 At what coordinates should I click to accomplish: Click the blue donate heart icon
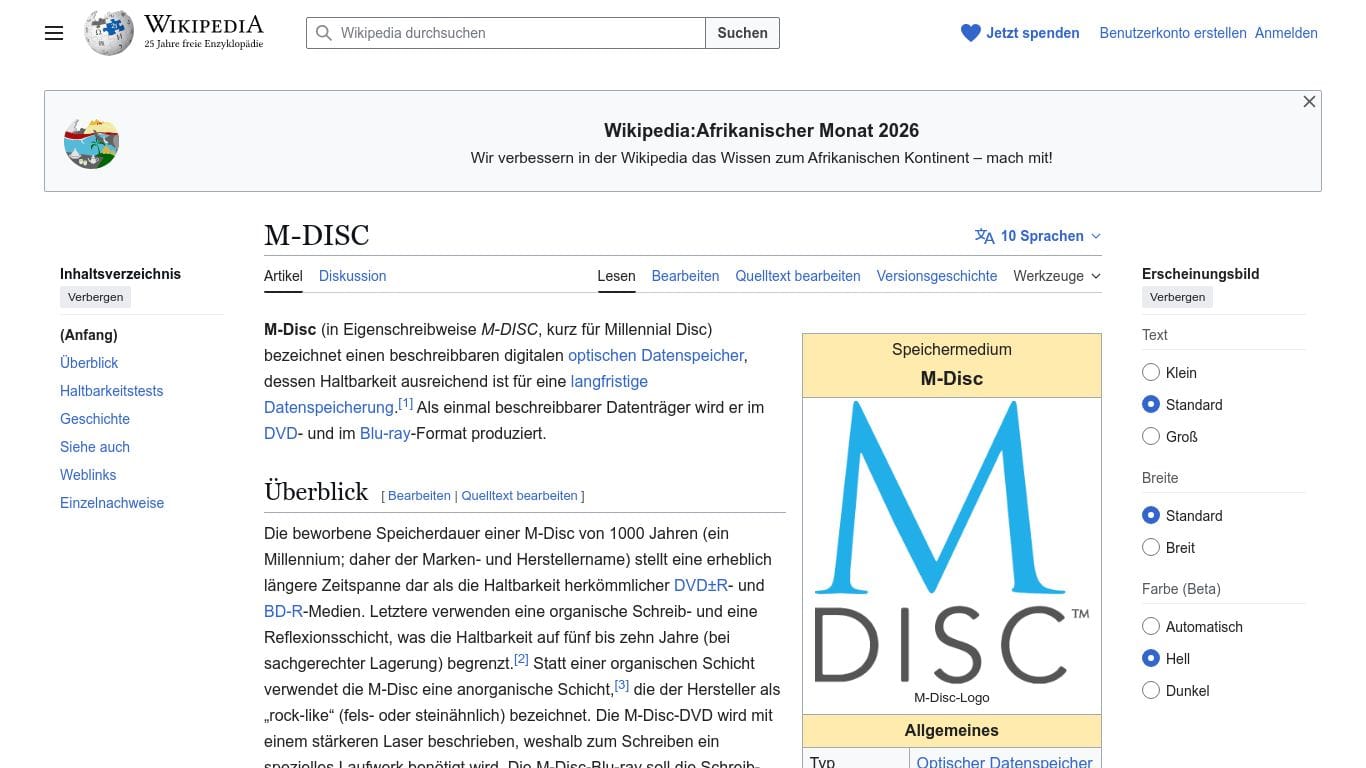tap(970, 33)
